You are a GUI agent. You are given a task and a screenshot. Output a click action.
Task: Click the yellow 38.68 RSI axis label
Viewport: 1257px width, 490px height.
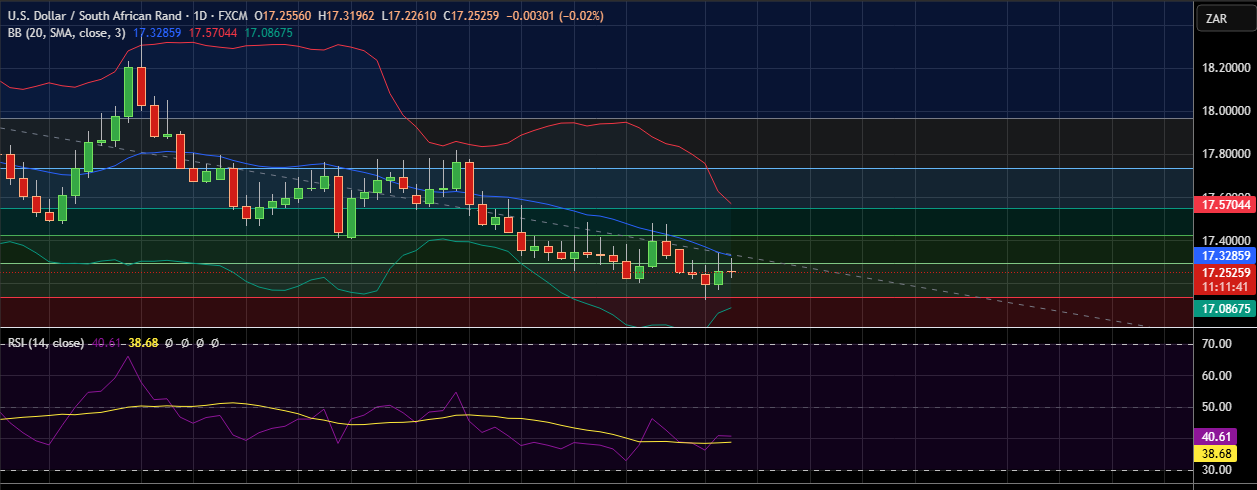pyautogui.click(x=1216, y=453)
